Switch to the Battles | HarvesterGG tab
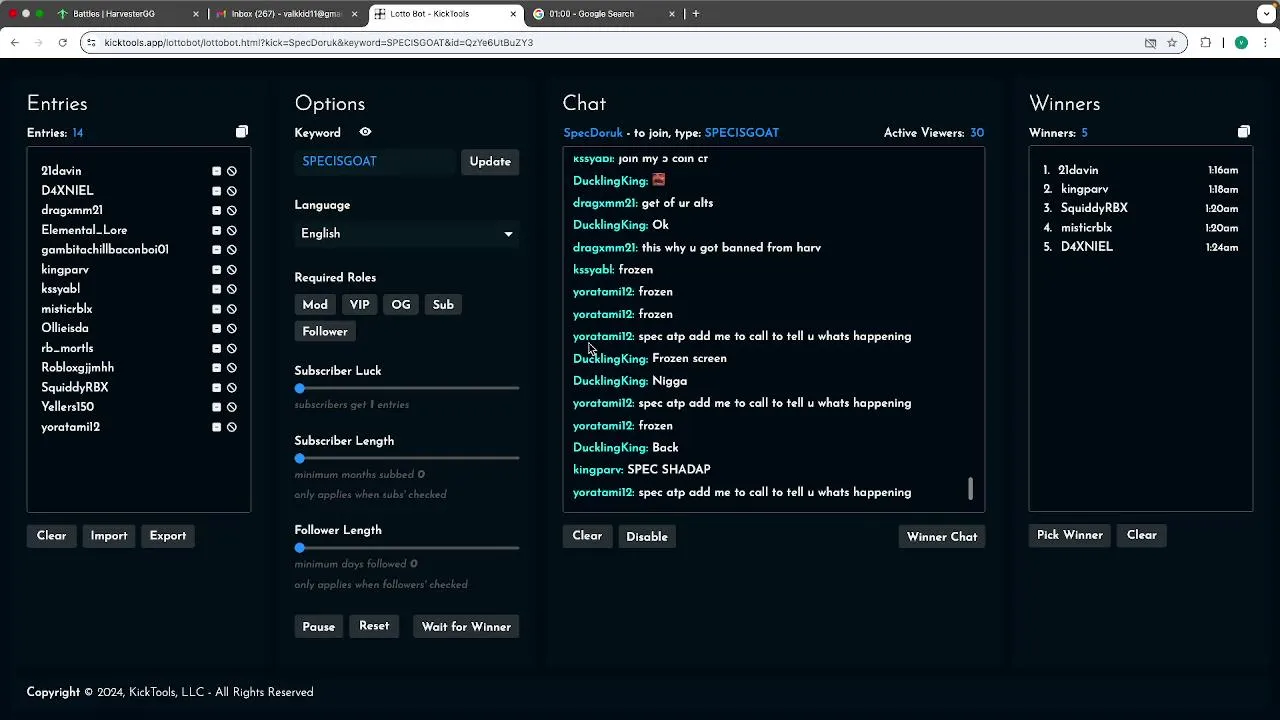 point(128,14)
